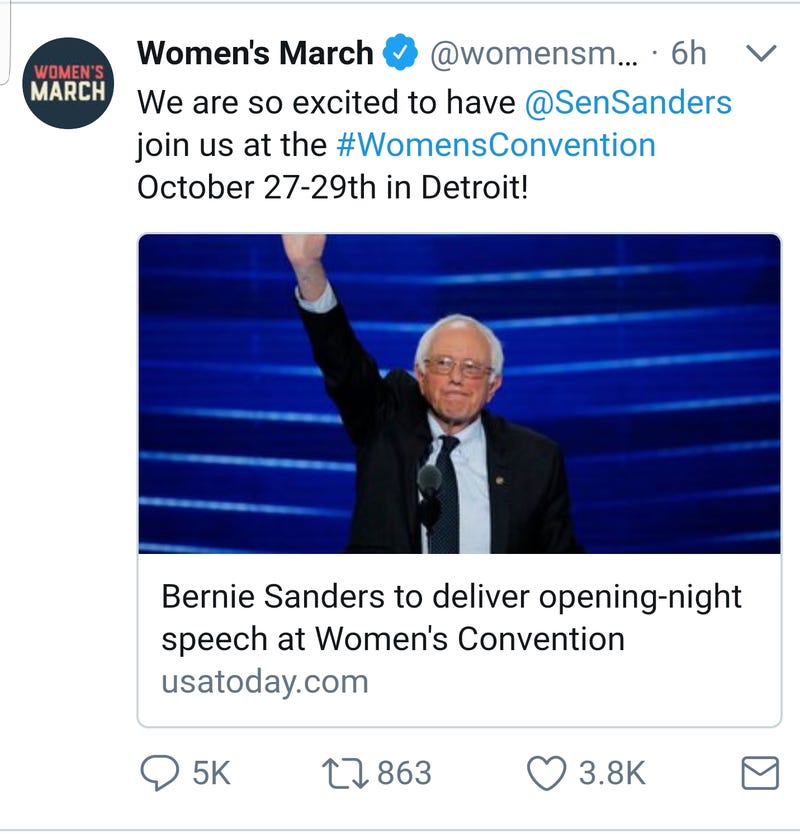Open the 6h timestamp link
The width and height of the screenshot is (800, 834).
point(688,53)
